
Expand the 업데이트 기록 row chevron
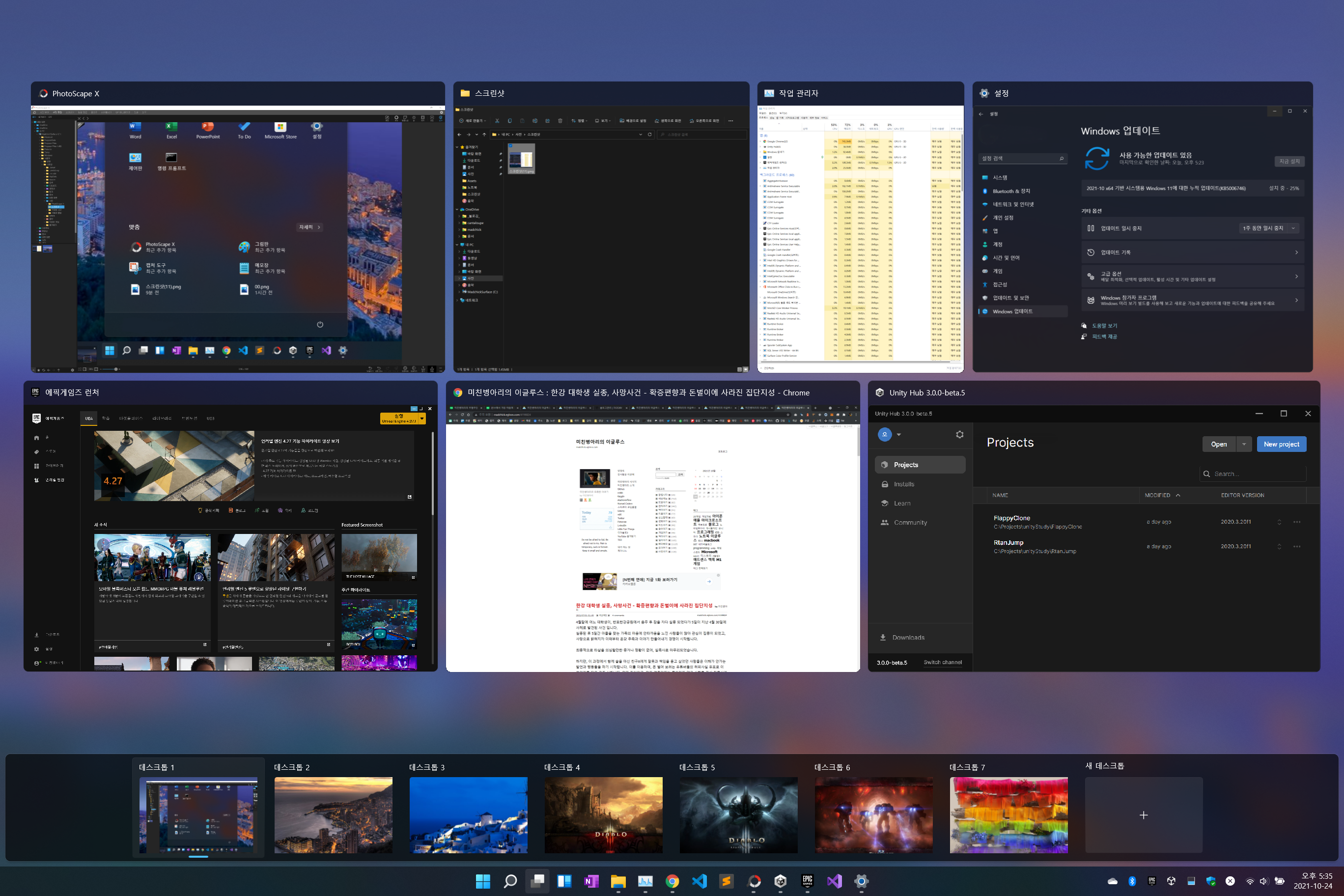pyautogui.click(x=1296, y=252)
